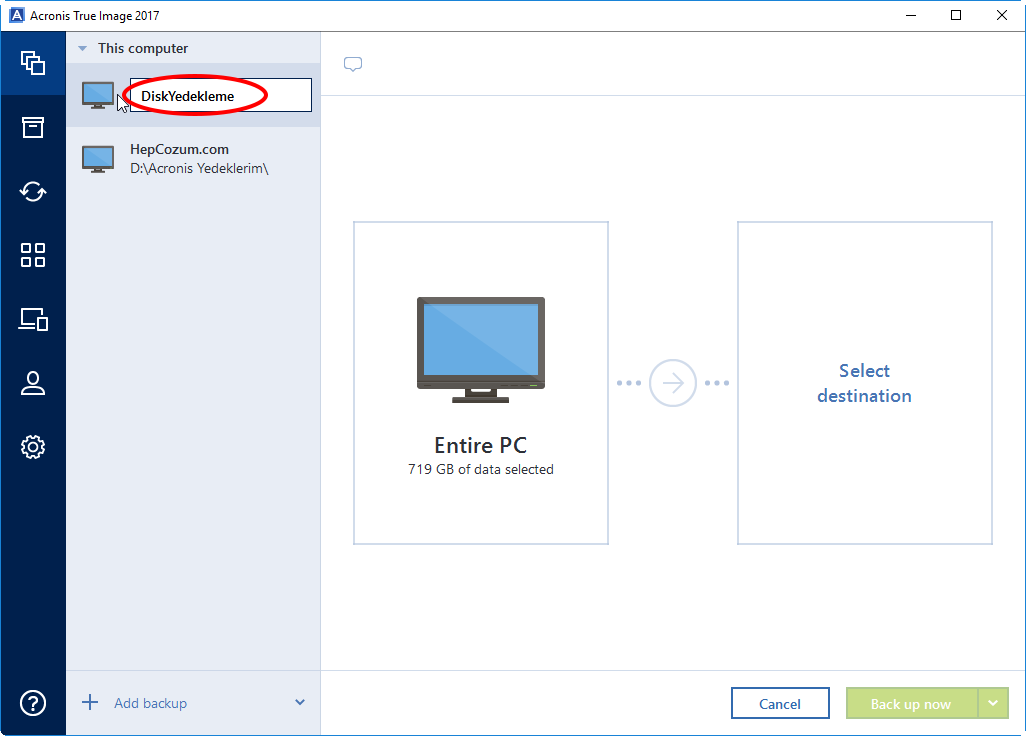Click the arrow circle between source and destination
The width and height of the screenshot is (1026, 736).
tap(672, 383)
